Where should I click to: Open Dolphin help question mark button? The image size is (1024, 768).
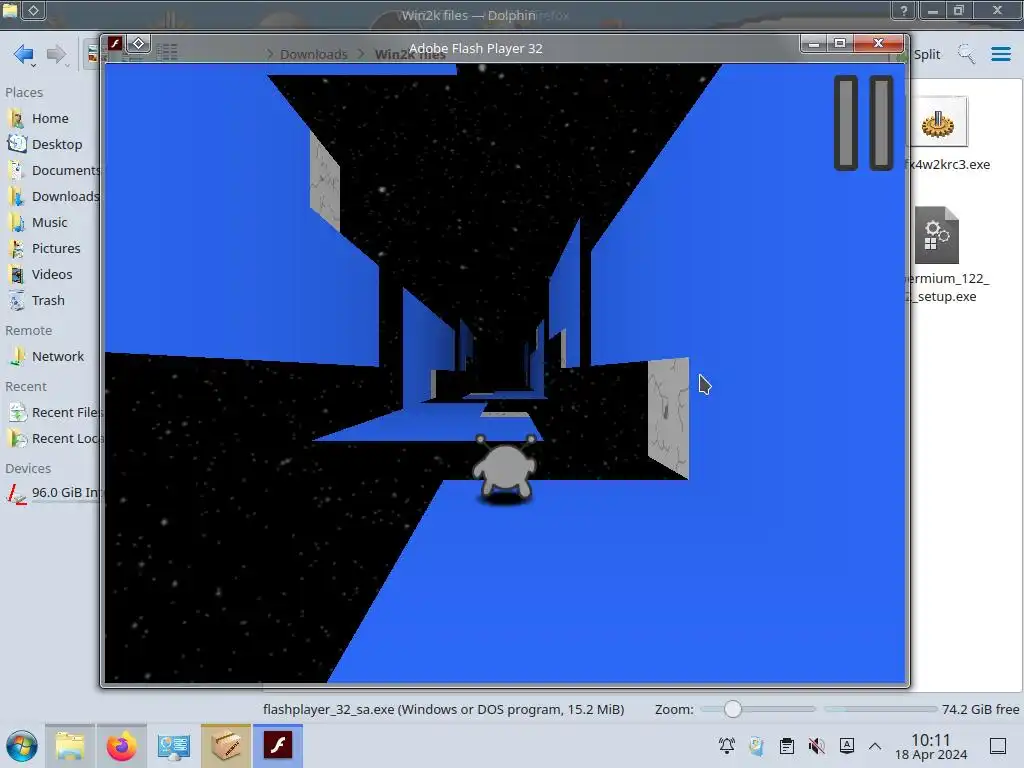903,10
